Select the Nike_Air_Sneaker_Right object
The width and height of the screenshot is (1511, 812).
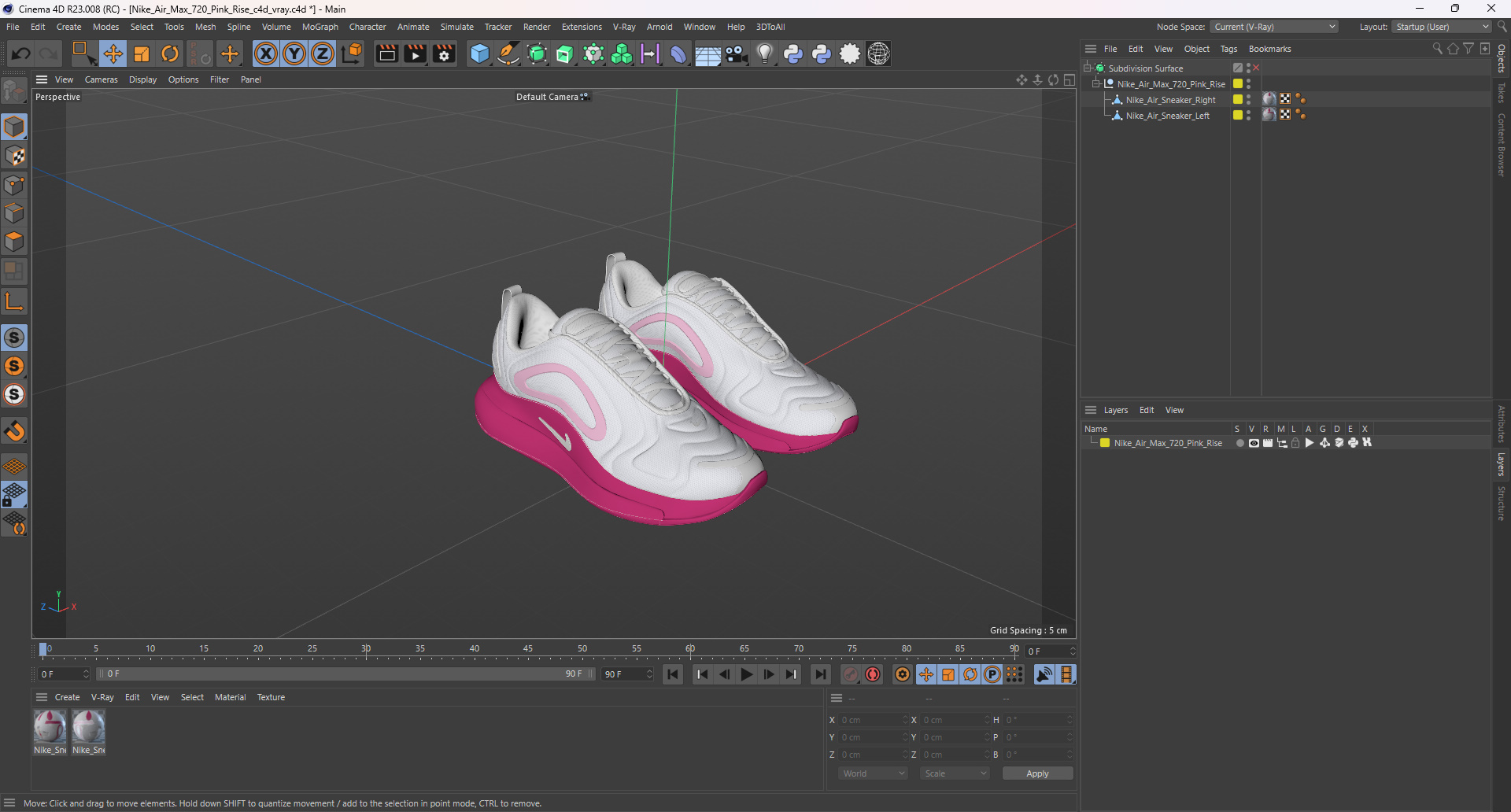click(1170, 100)
